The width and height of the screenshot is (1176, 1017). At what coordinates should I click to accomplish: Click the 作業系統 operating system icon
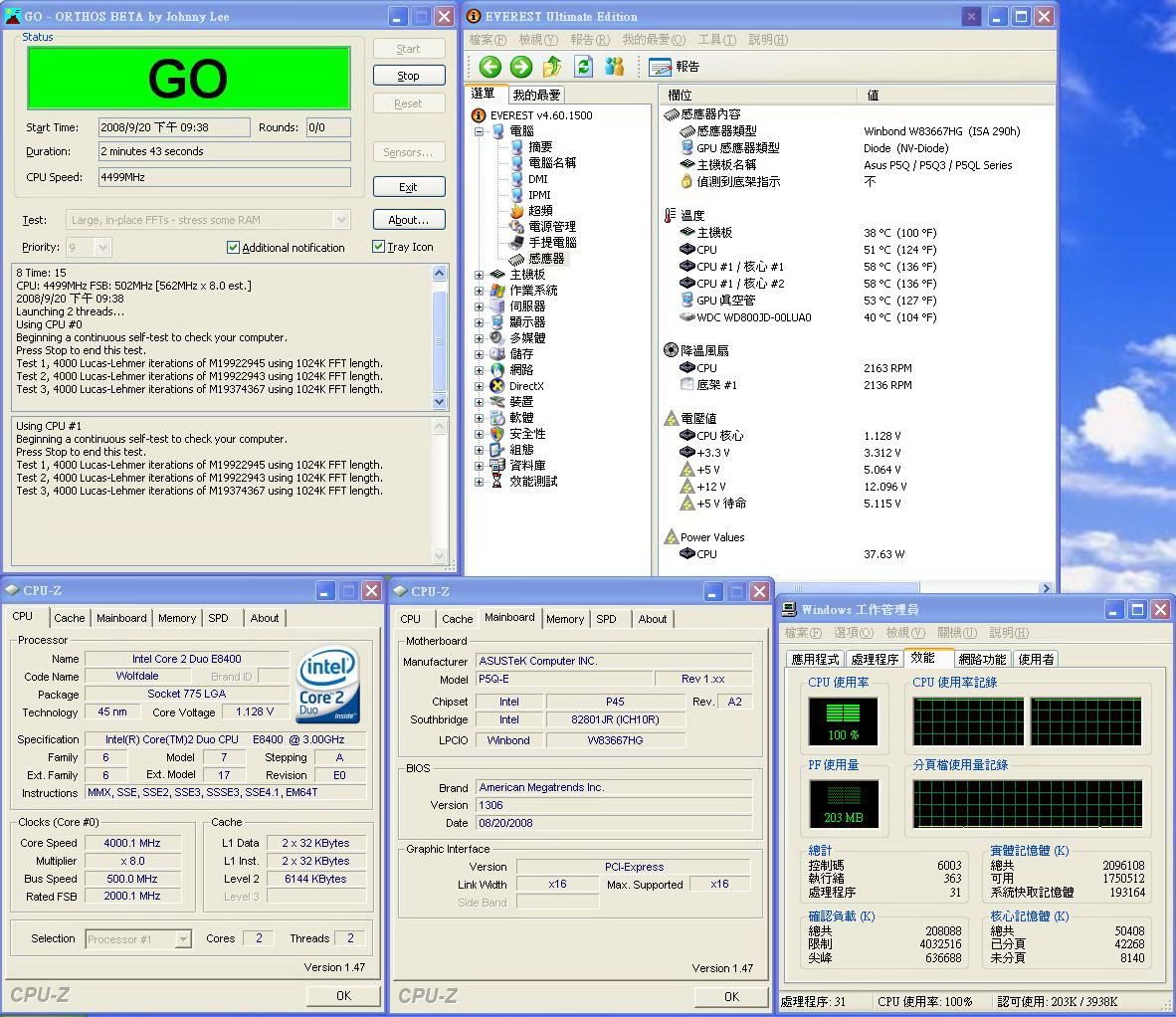pos(496,291)
